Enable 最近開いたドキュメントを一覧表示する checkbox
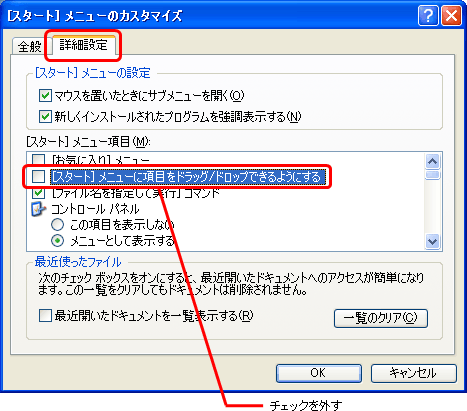 [45, 315]
